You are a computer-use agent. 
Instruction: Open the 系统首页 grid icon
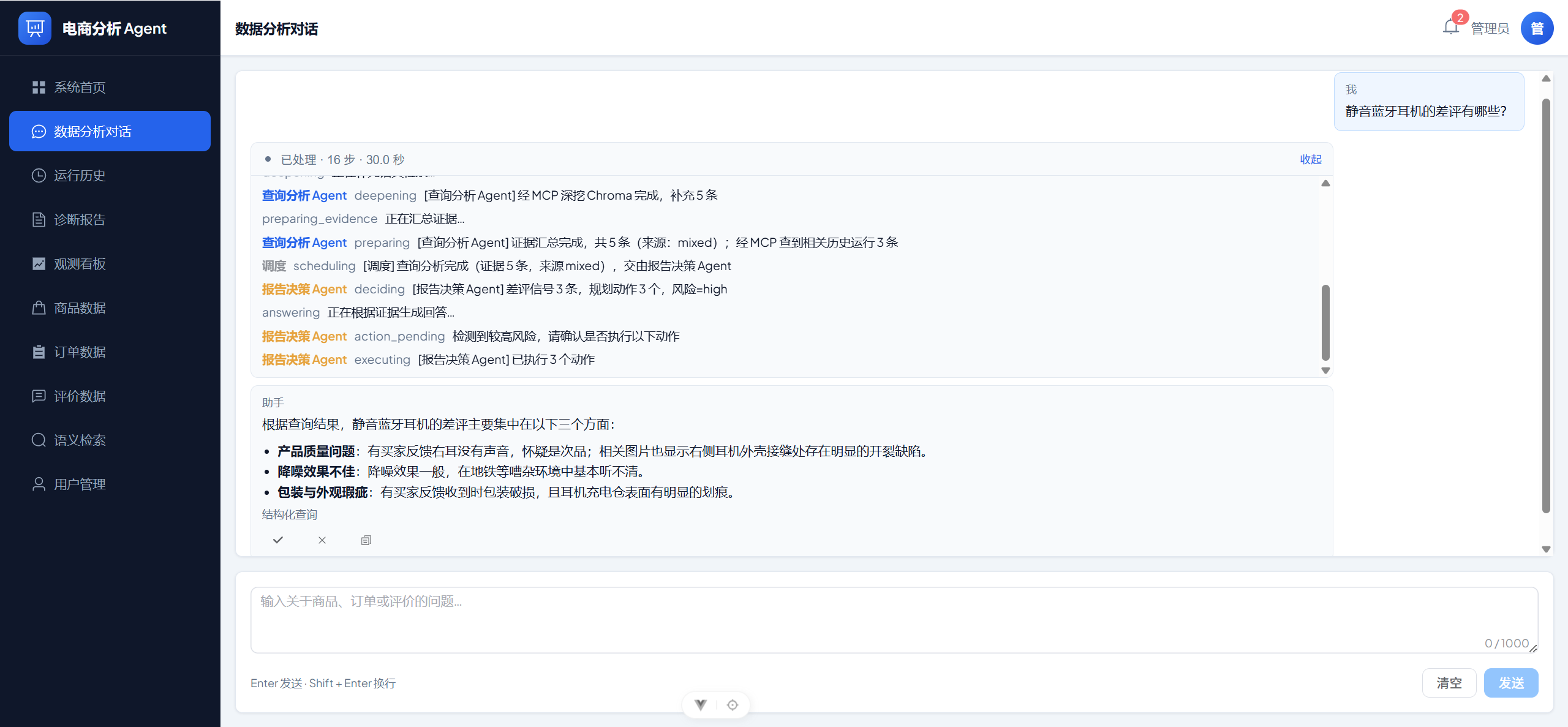tap(39, 88)
